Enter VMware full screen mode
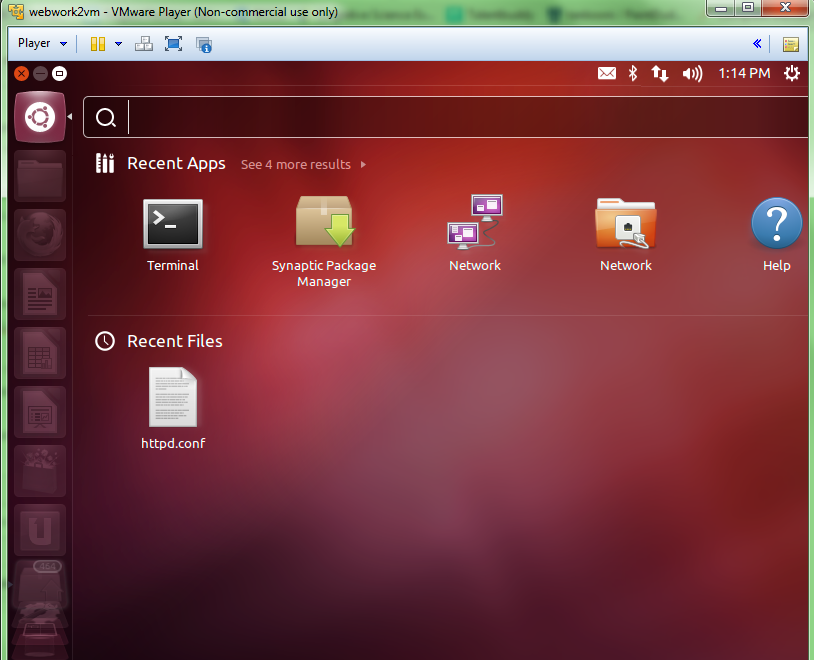 (x=173, y=44)
